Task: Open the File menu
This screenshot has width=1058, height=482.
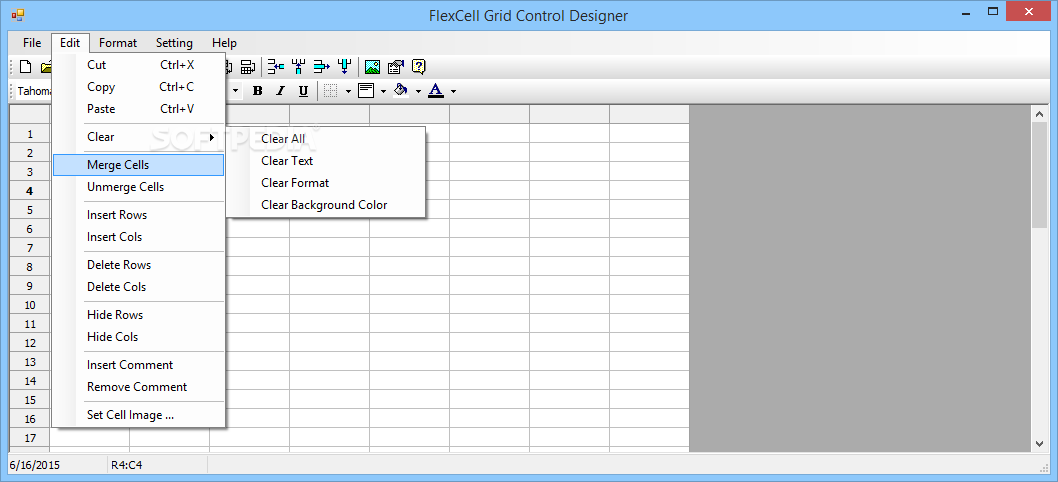Action: (x=32, y=43)
